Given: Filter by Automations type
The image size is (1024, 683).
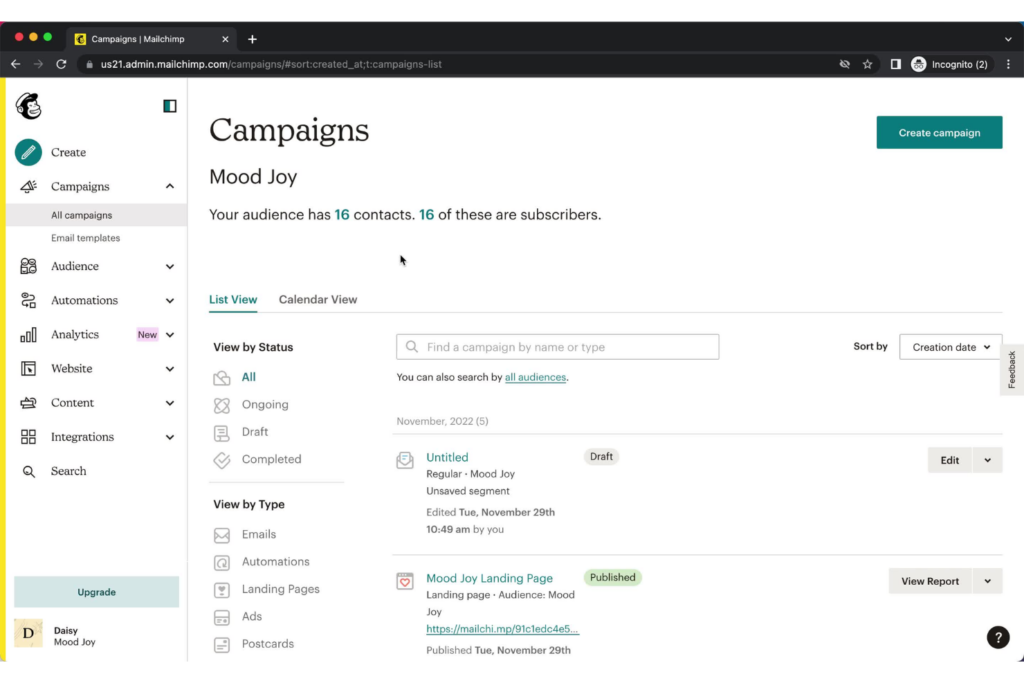Looking at the screenshot, I should (x=276, y=562).
